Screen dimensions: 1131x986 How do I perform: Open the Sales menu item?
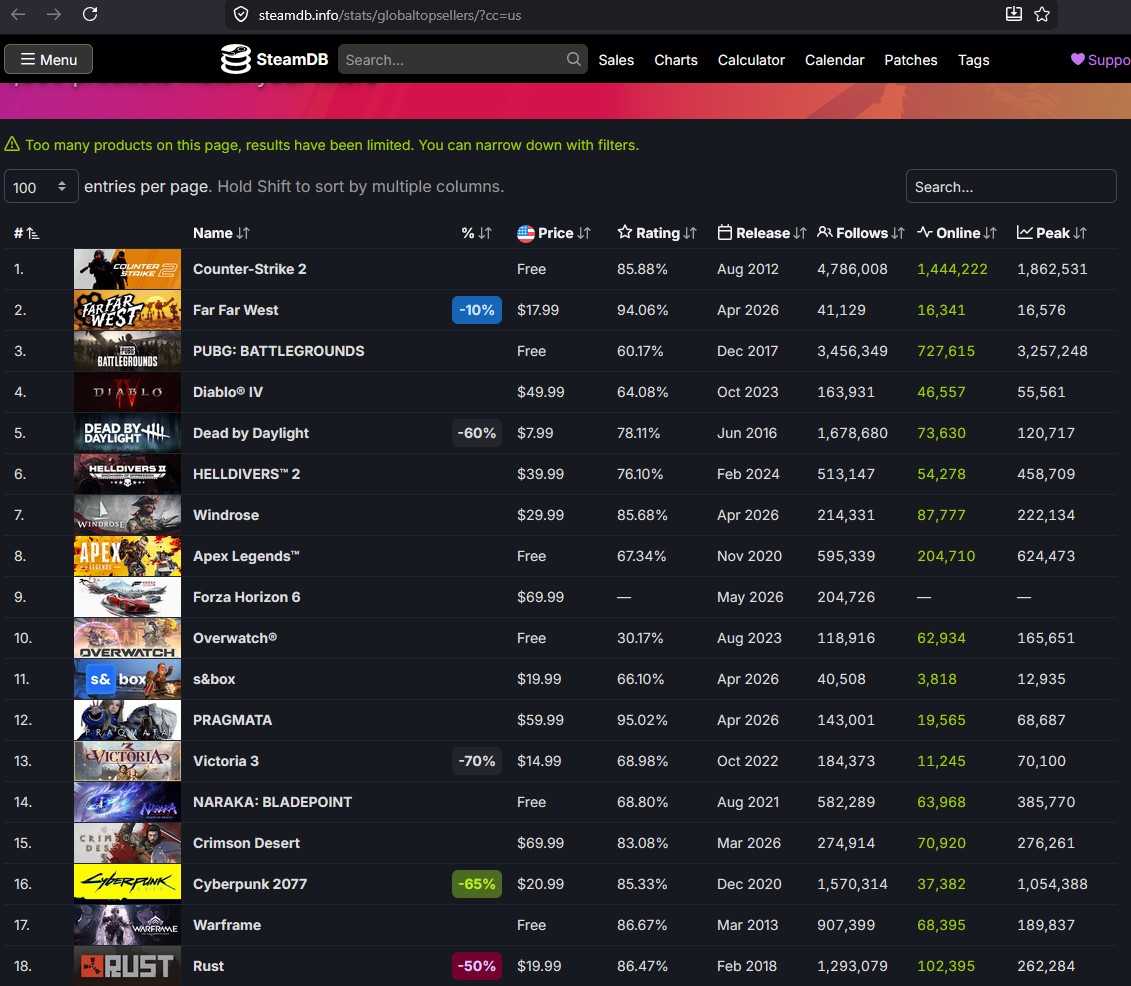click(x=616, y=60)
